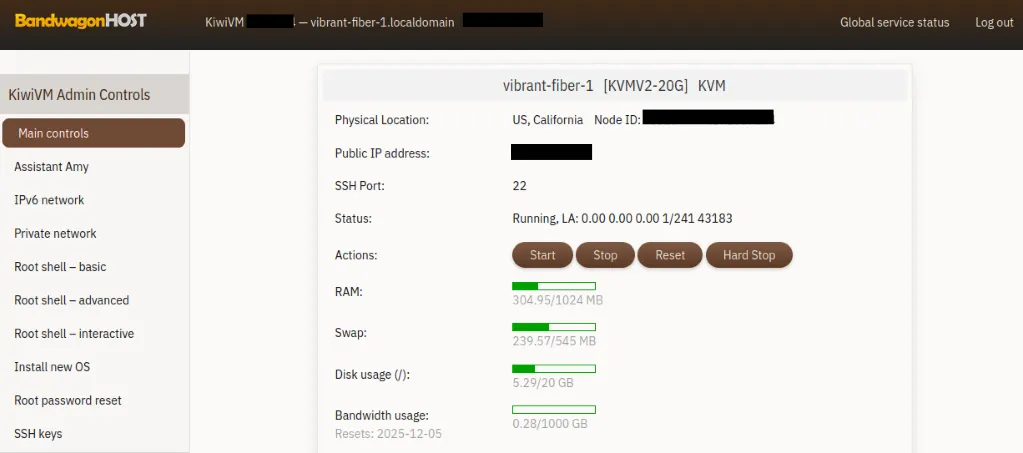This screenshot has width=1023, height=453.
Task: Click the BandwagonHOST logo
Action: pos(81,21)
